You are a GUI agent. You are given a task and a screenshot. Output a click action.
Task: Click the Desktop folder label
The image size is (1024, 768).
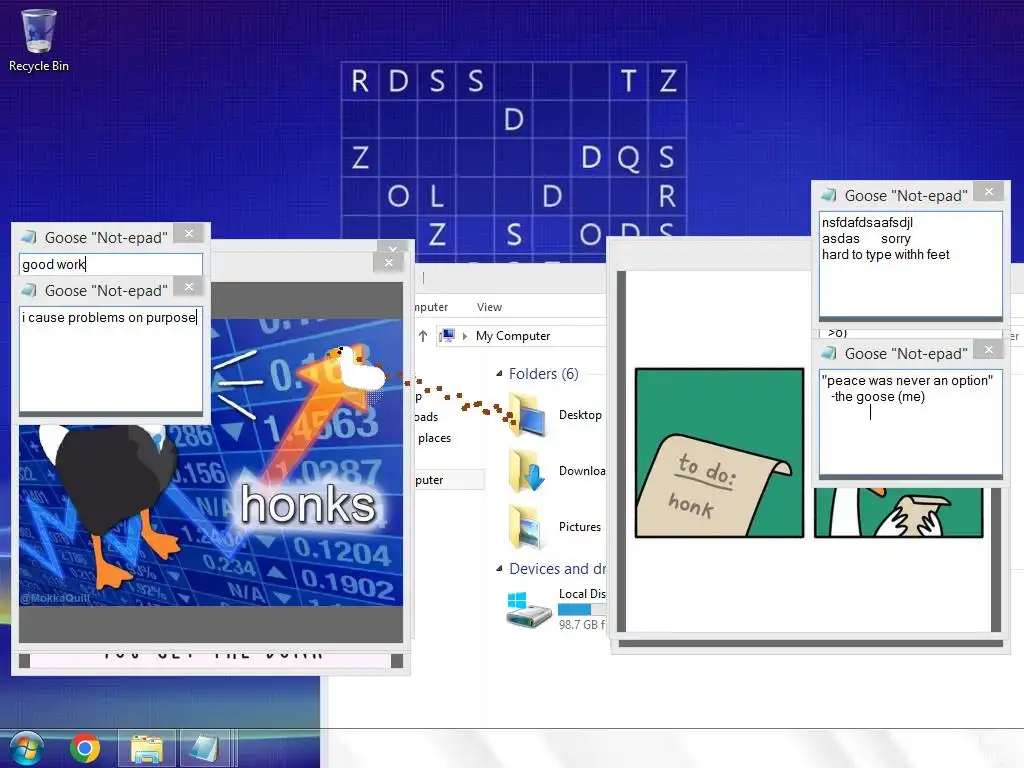580,415
